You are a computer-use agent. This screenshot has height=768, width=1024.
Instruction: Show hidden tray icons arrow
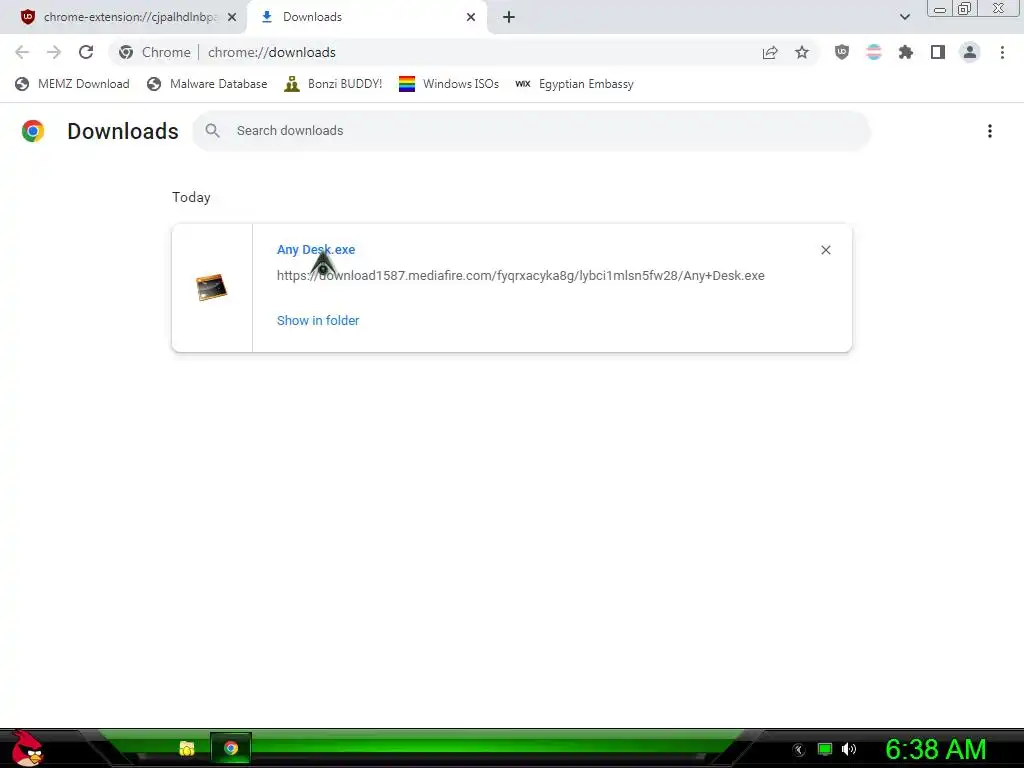799,750
